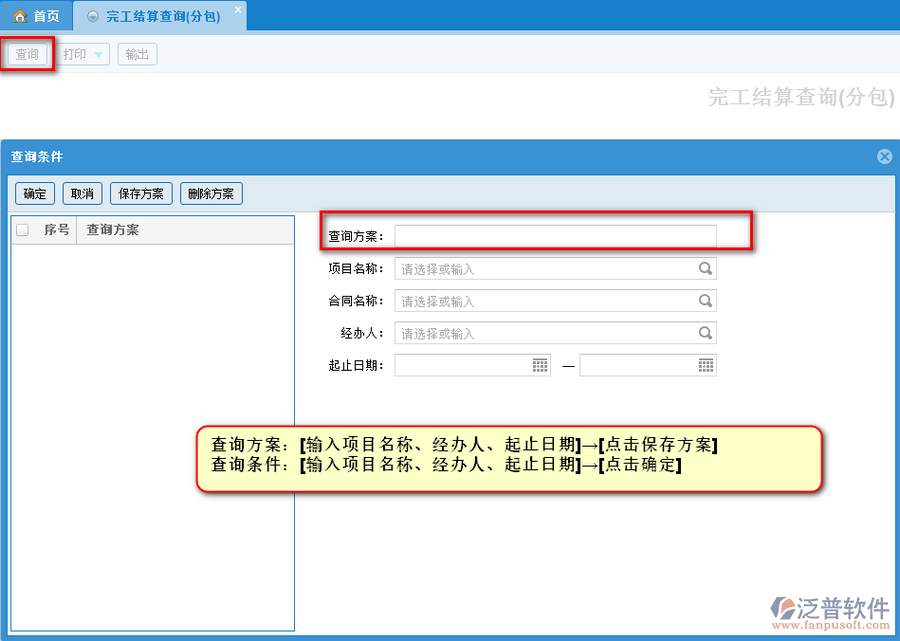Viewport: 900px width, 641px height.
Task: Focus the 查询方案 text input field
Action: point(555,236)
